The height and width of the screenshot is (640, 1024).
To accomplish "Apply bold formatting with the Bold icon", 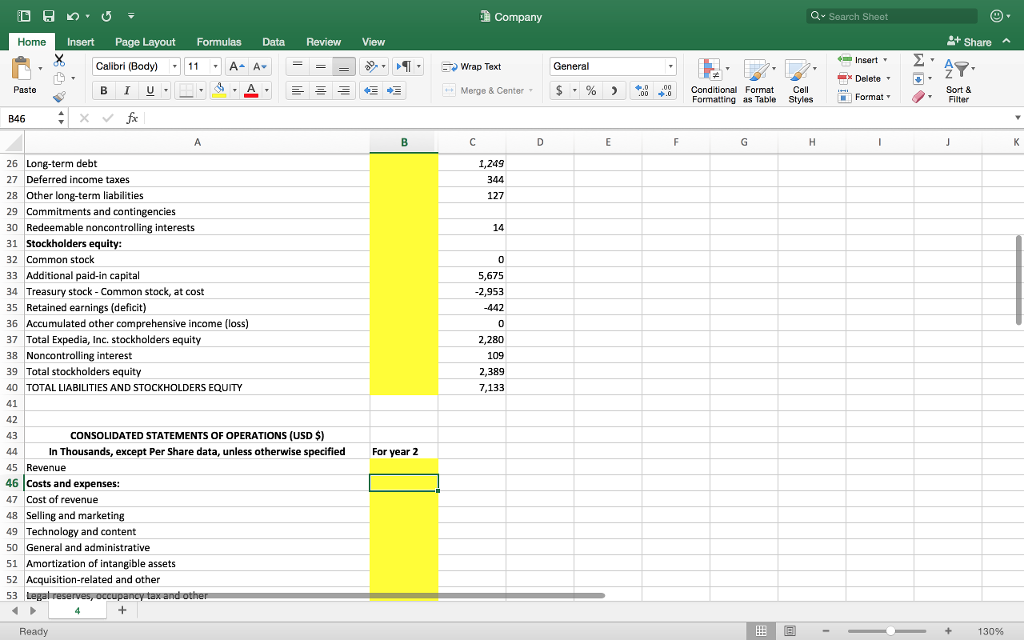I will point(103,90).
